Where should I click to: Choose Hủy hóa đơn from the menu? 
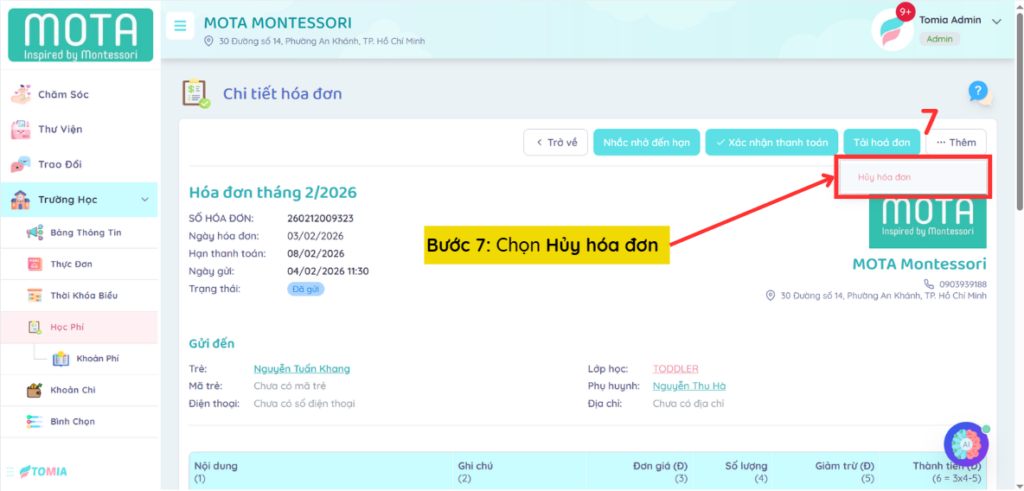pyautogui.click(x=884, y=177)
